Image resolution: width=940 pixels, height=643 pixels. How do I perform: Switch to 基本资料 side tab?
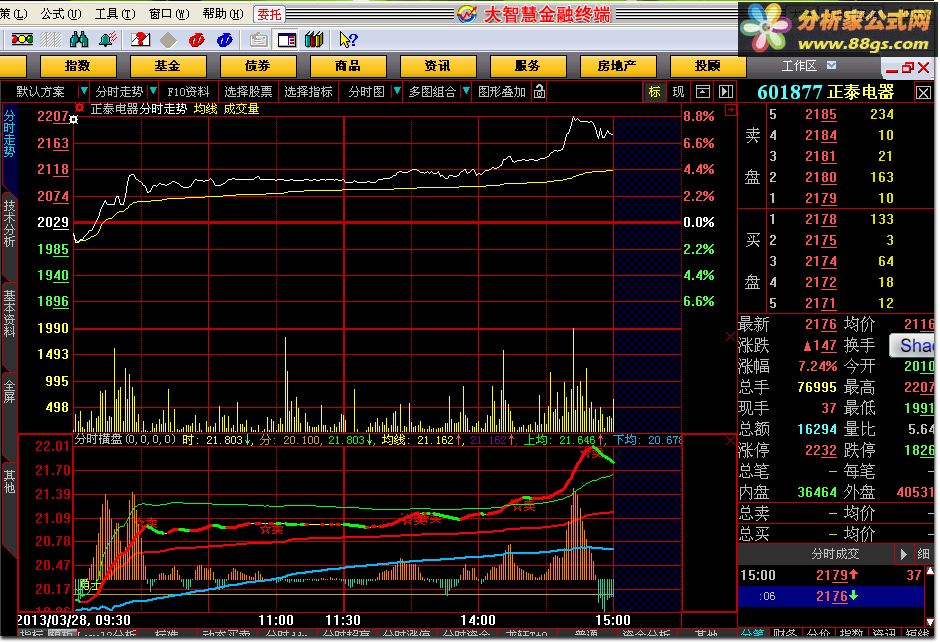coord(9,313)
